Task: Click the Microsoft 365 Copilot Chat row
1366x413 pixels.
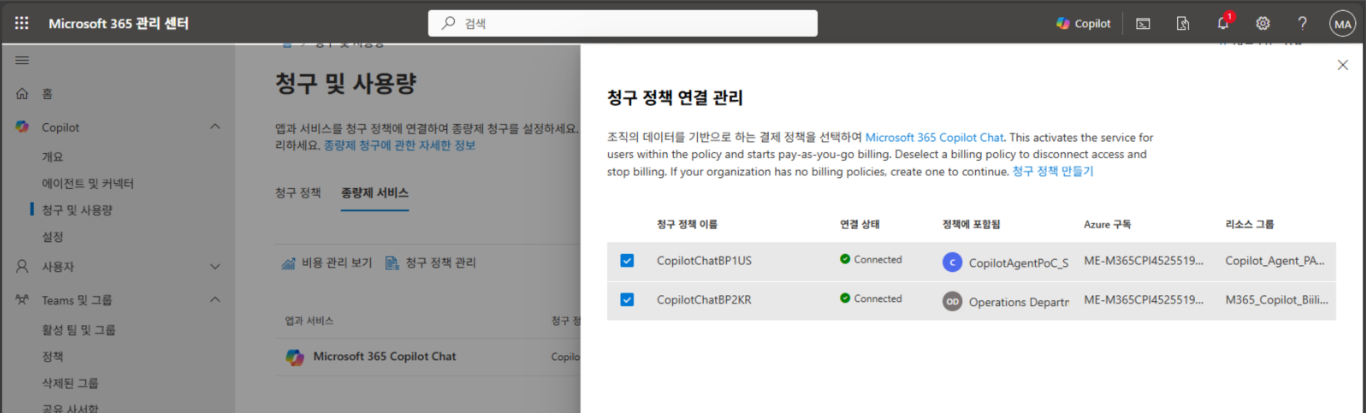Action: tap(428, 356)
